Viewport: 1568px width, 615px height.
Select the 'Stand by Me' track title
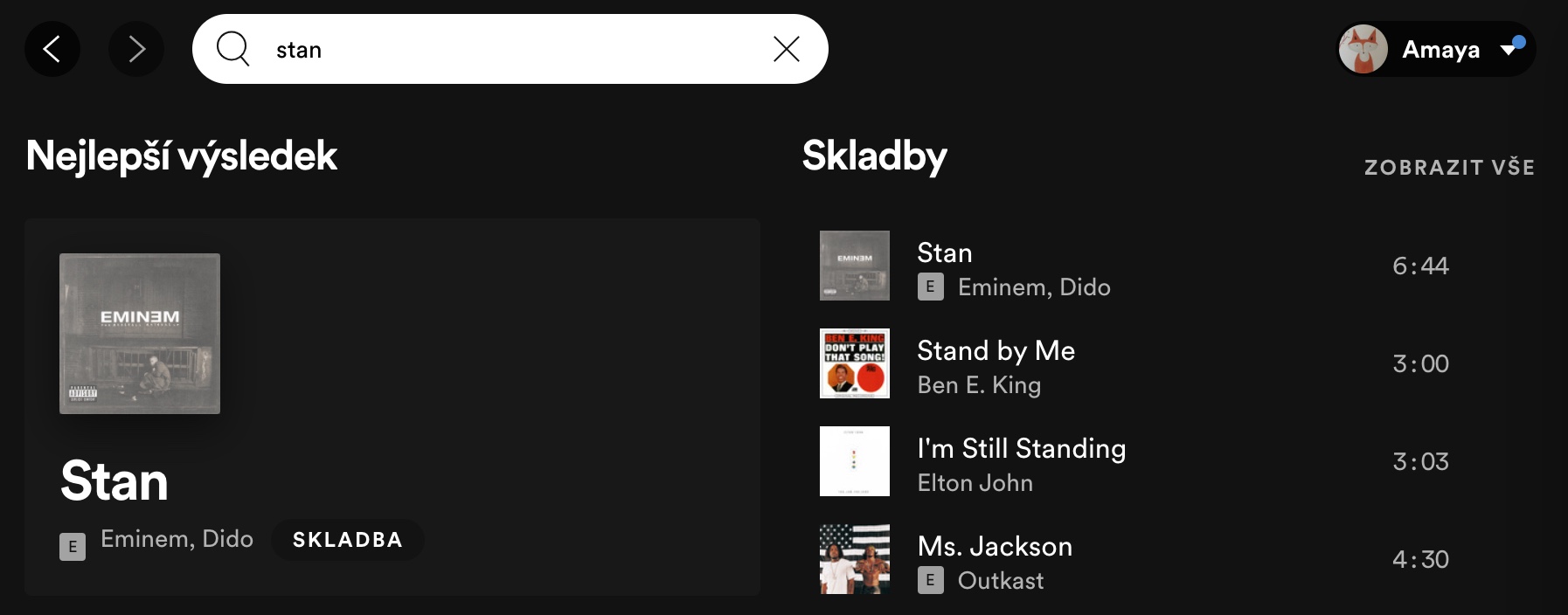tap(996, 350)
